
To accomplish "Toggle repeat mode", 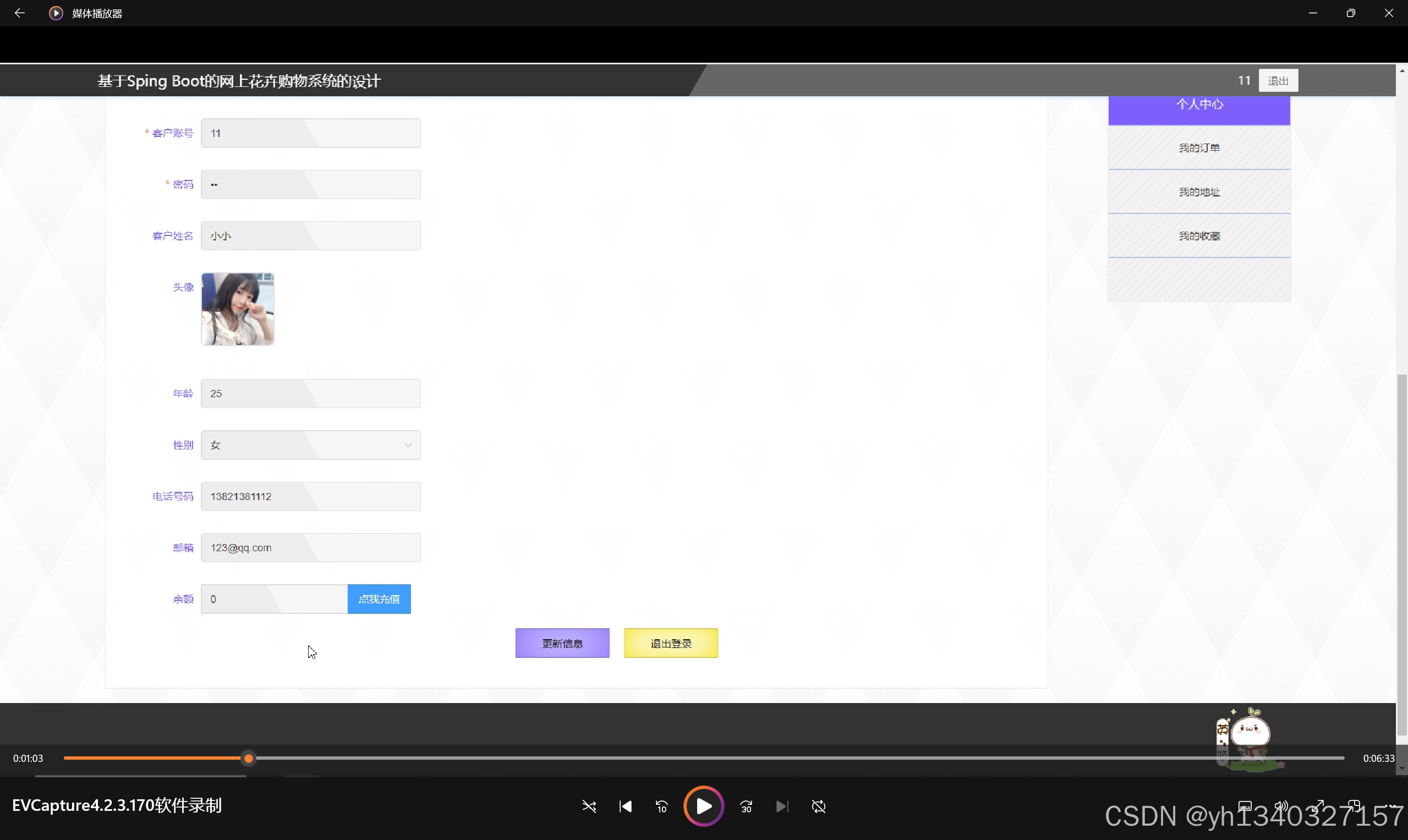I will tap(819, 806).
